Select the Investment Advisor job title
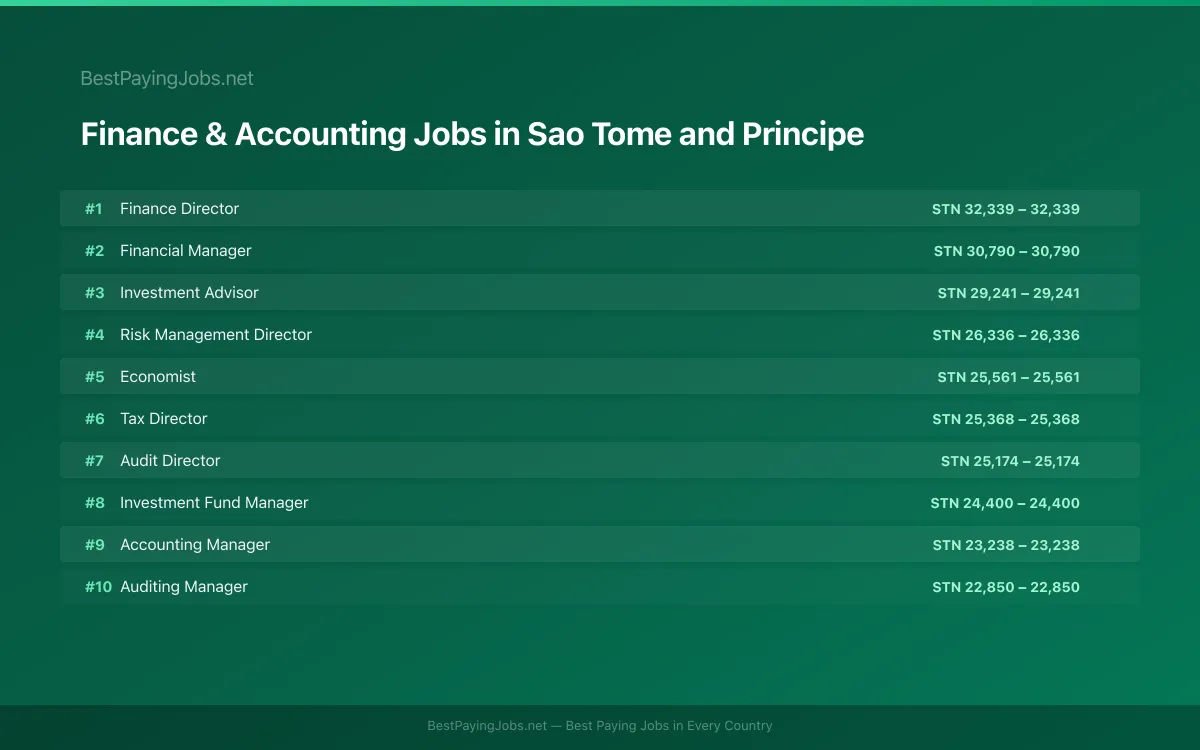The height and width of the screenshot is (750, 1200). [189, 292]
